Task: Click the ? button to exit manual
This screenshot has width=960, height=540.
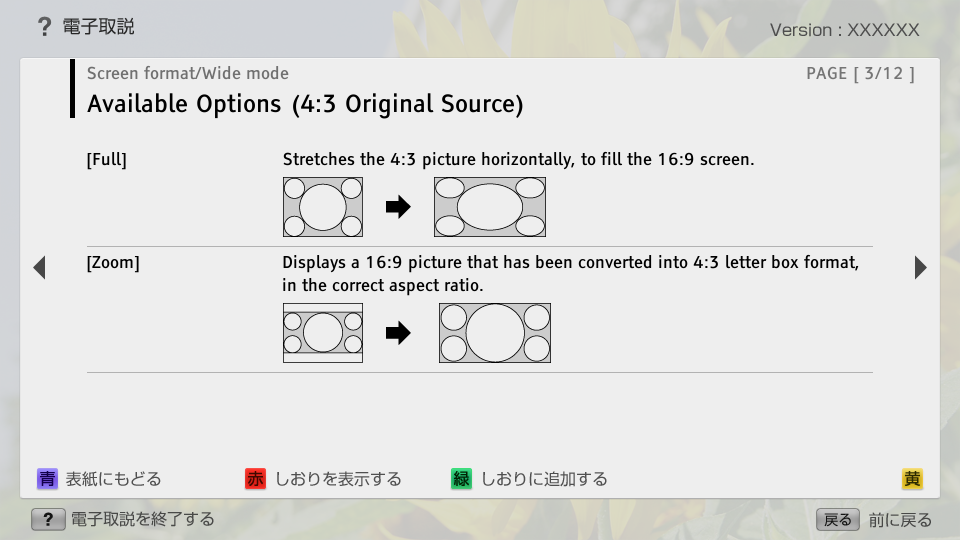Action: (48, 519)
